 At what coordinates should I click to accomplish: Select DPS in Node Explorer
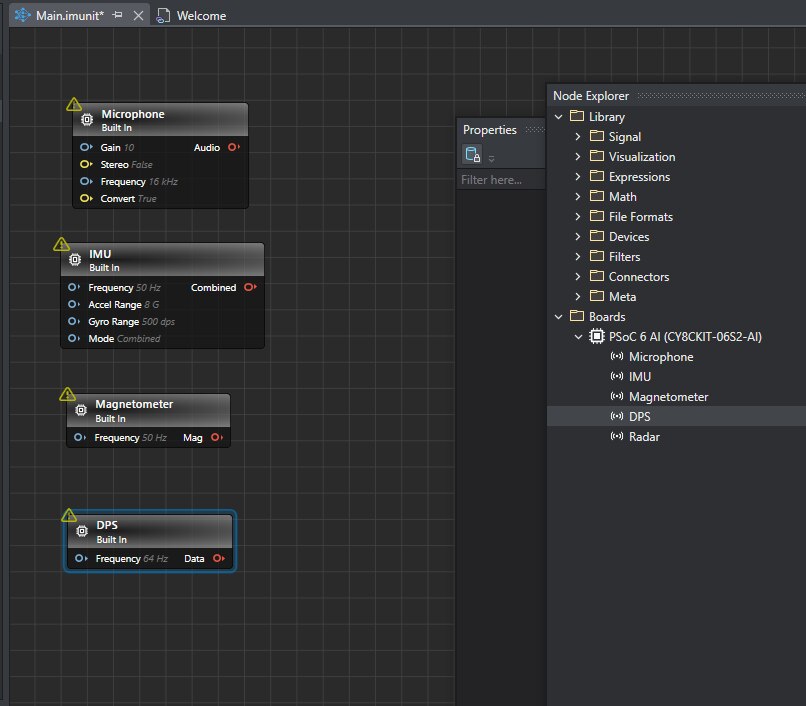639,417
